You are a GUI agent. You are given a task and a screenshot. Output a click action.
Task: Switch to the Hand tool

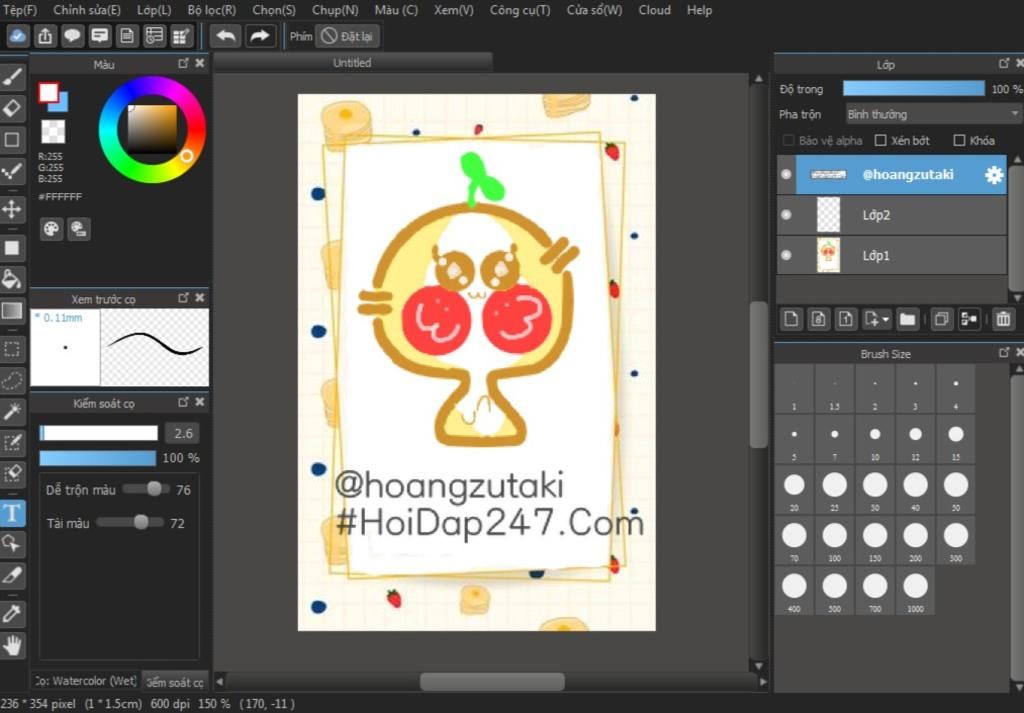coord(12,645)
